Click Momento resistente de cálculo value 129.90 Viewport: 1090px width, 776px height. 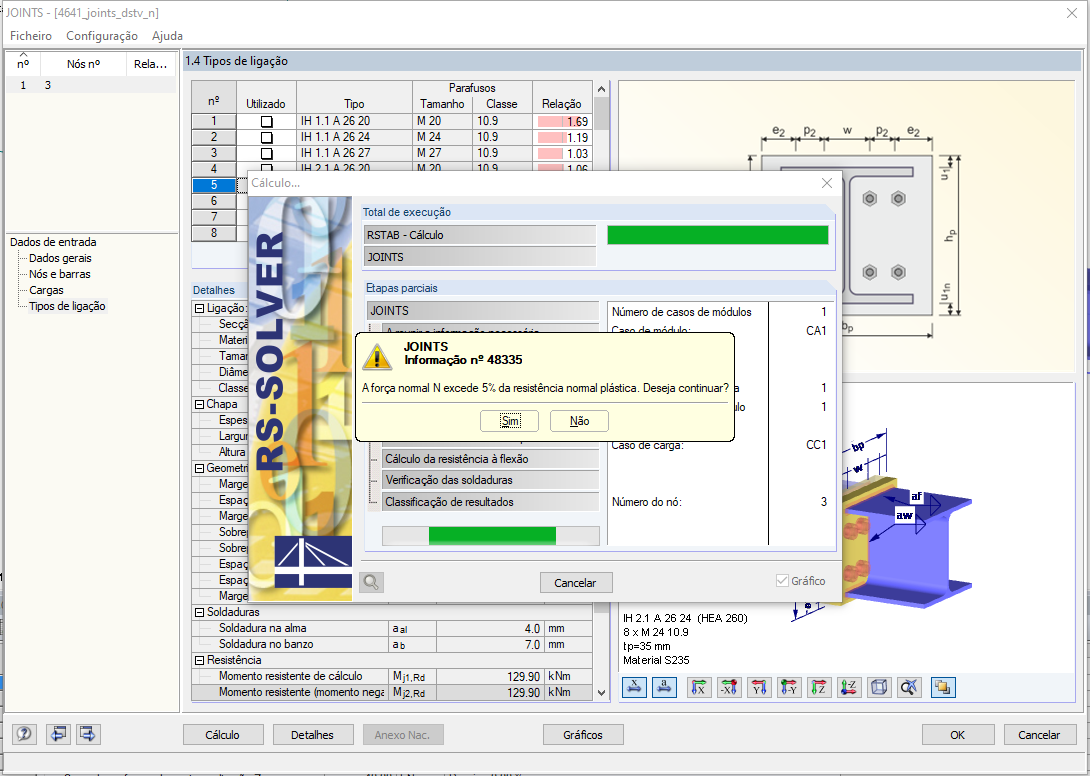point(489,676)
